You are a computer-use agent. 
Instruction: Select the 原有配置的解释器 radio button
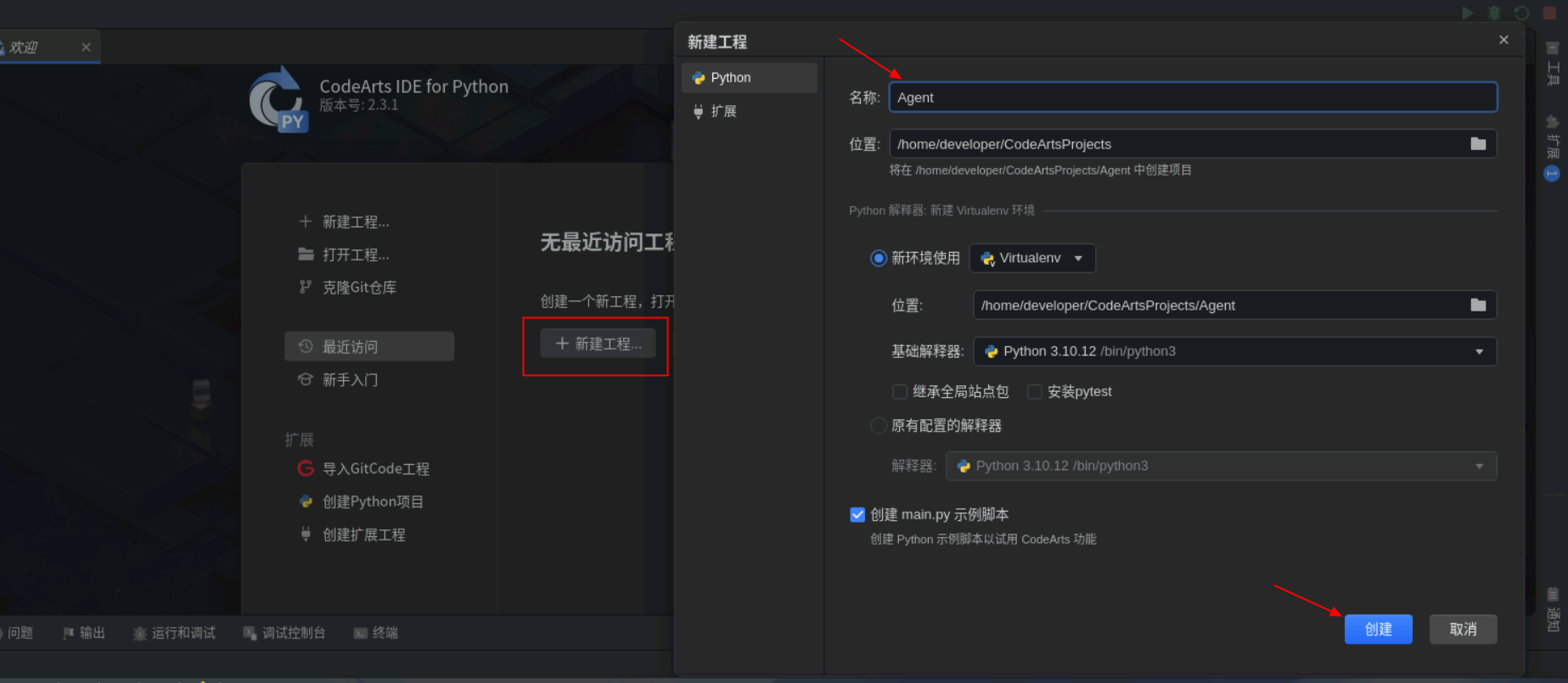click(879, 426)
